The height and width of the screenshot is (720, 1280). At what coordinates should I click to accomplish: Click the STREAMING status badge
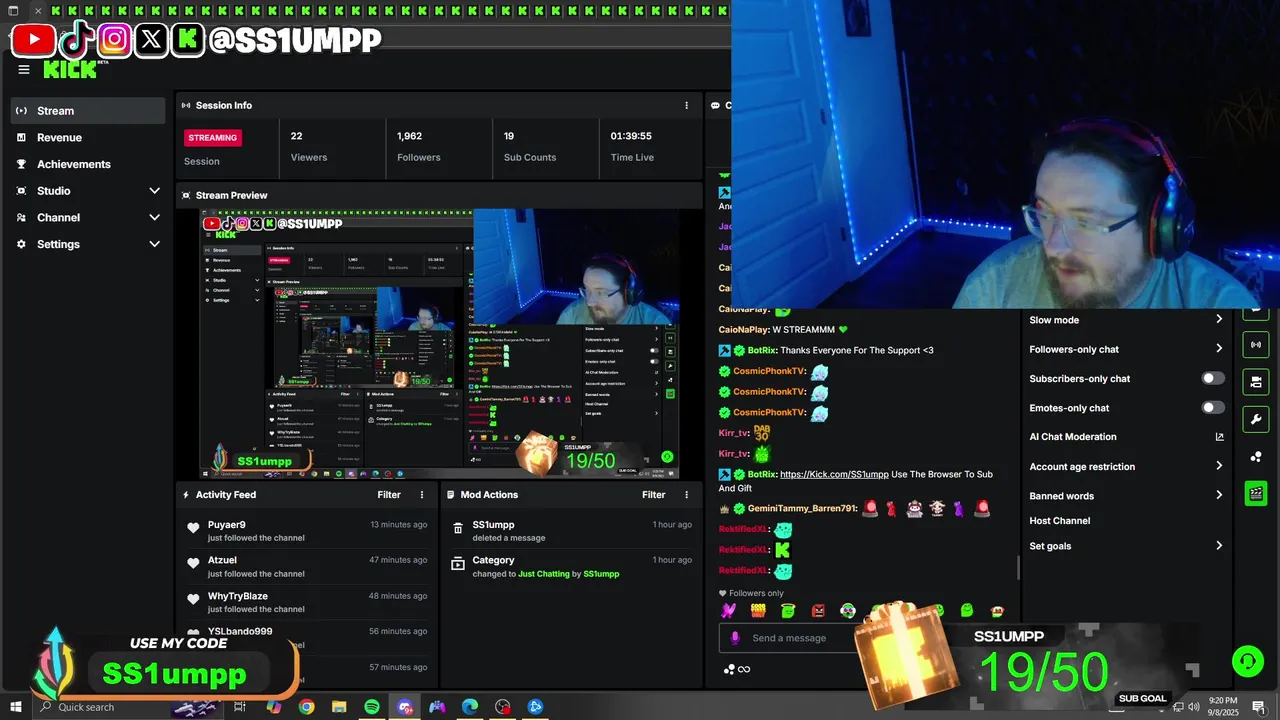pyautogui.click(x=213, y=137)
